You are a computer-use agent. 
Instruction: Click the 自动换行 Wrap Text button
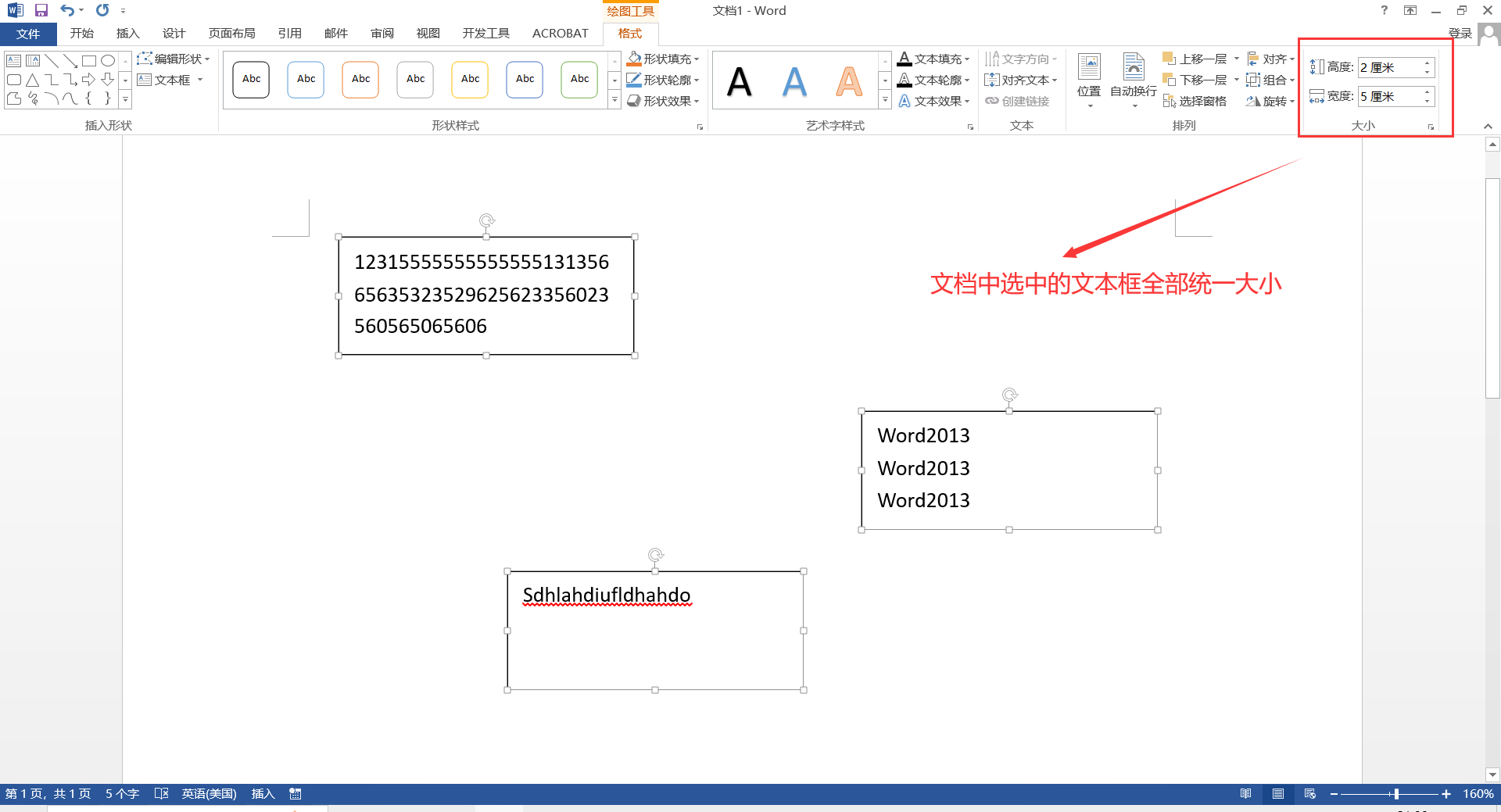point(1134,80)
